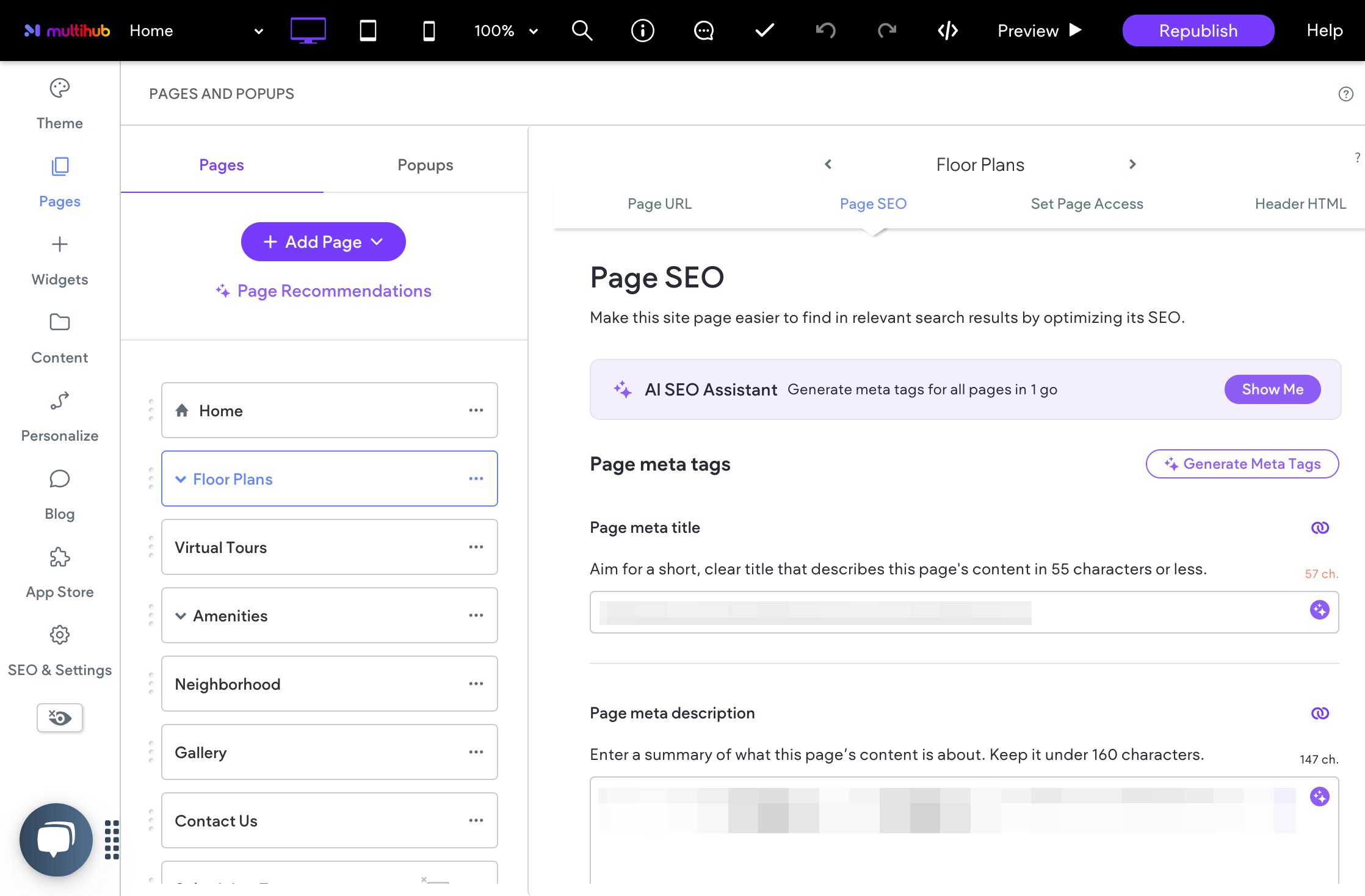Click link icon beside Page meta title
Screen dimensions: 1365x896
coord(1320,528)
